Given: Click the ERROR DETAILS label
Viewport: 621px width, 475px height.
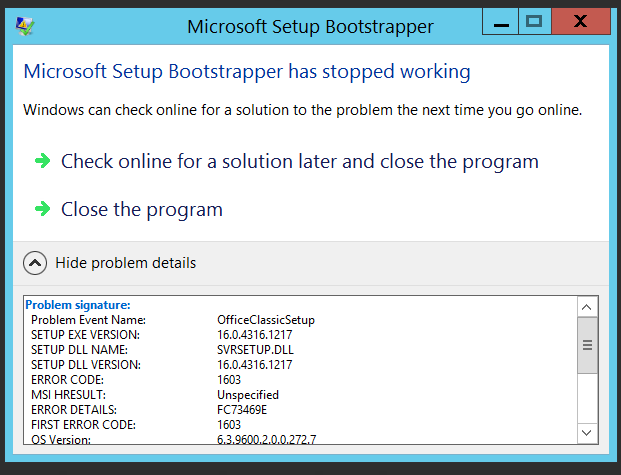Looking at the screenshot, I should [x=74, y=410].
